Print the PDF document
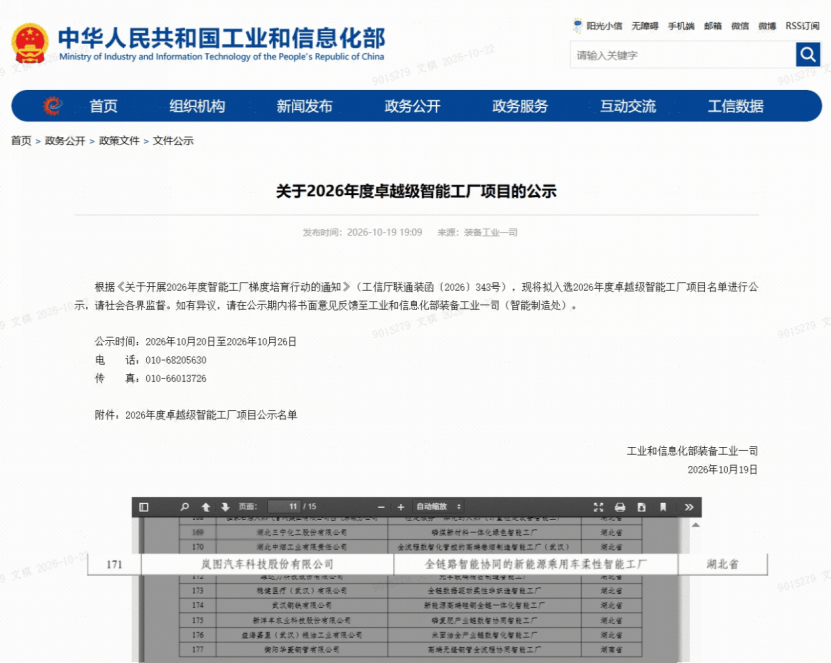 [x=620, y=507]
